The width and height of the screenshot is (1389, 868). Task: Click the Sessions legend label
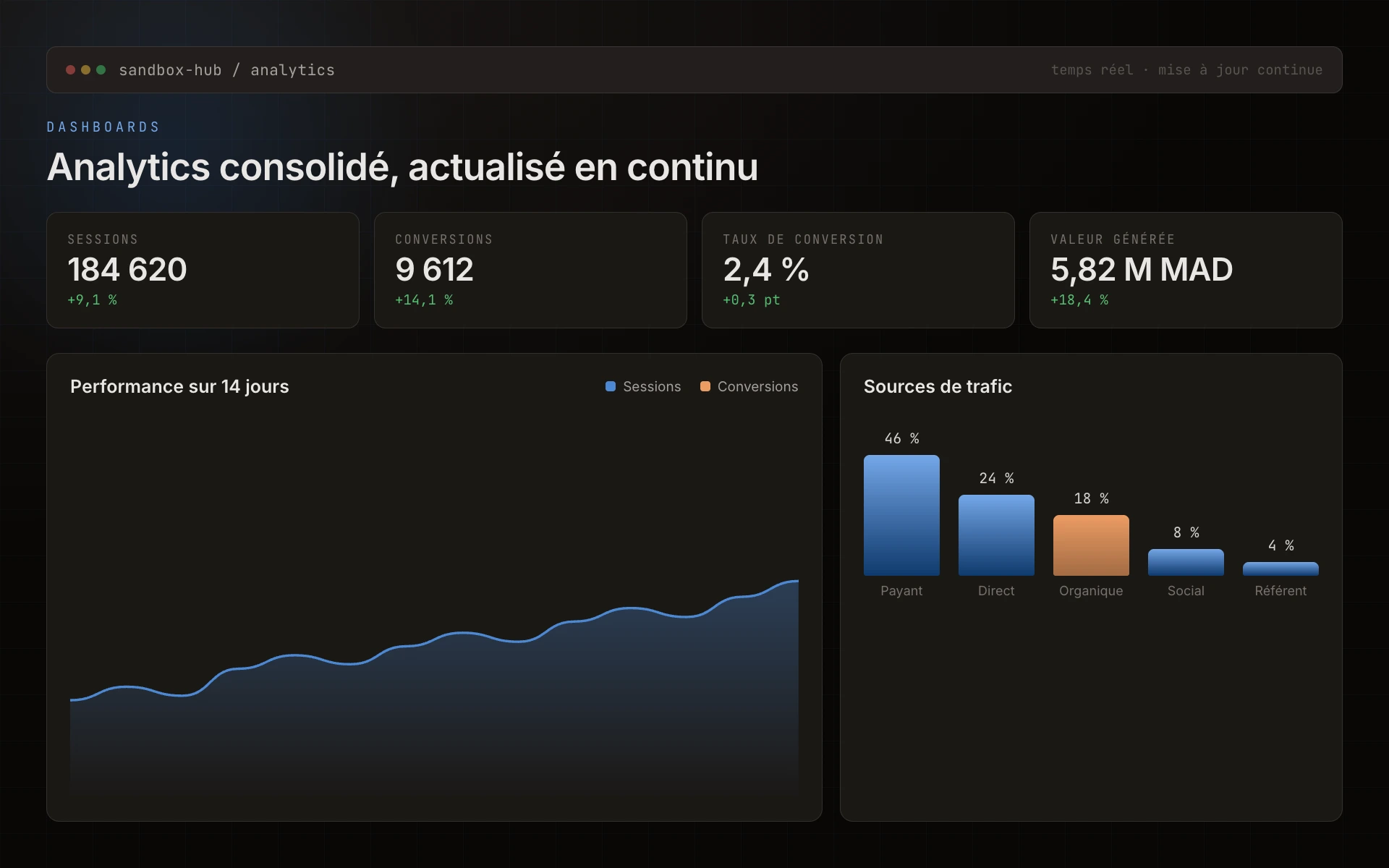(652, 386)
